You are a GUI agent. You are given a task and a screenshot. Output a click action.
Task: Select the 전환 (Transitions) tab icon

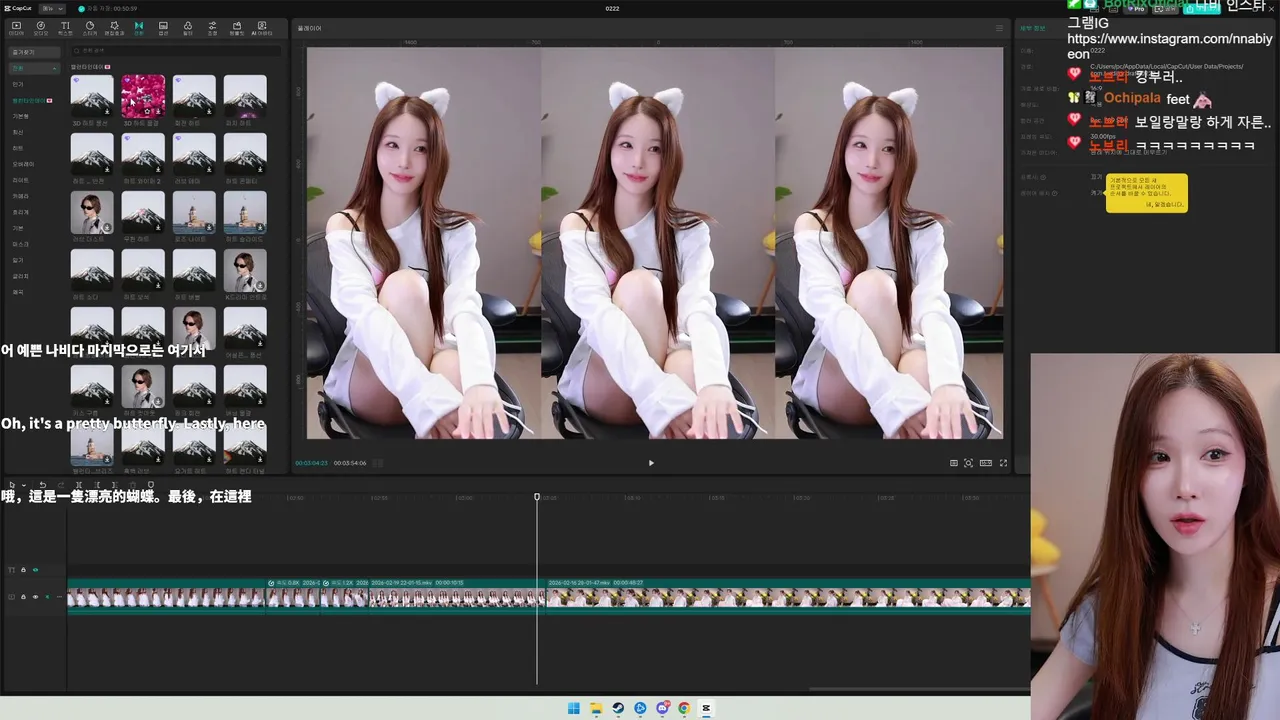(139, 28)
